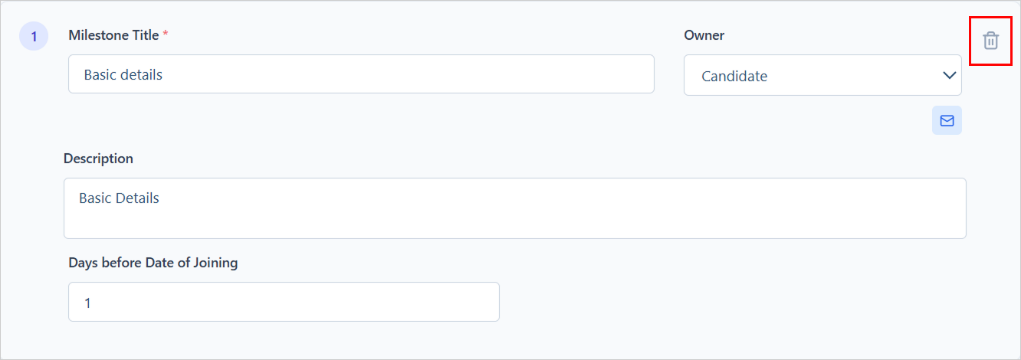Screen dimensions: 1021x360
Task: Open the email notification envelope icon
Action: pyautogui.click(x=947, y=120)
